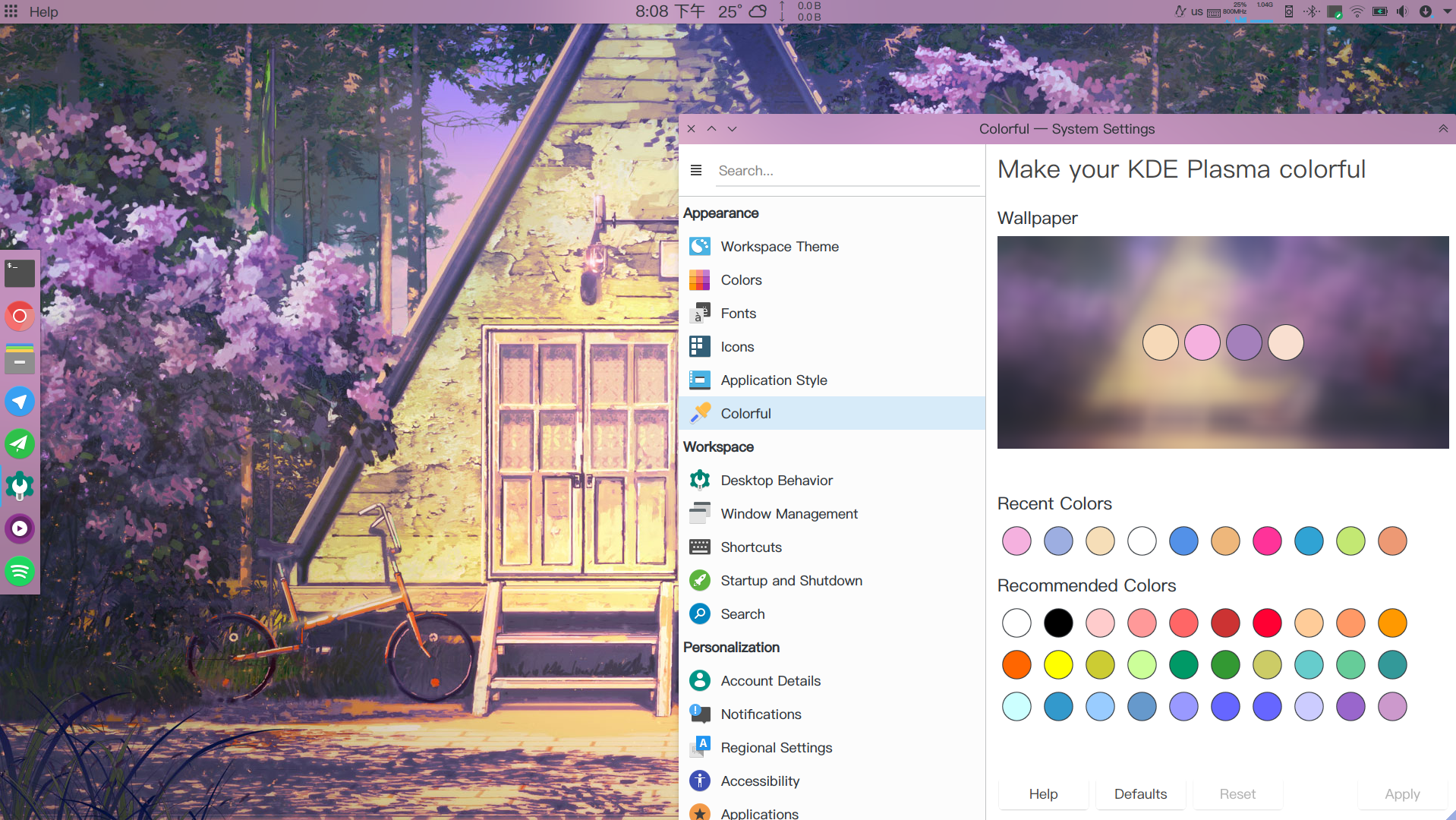This screenshot has width=1456, height=820.
Task: Open the Colors settings icon
Action: click(699, 280)
